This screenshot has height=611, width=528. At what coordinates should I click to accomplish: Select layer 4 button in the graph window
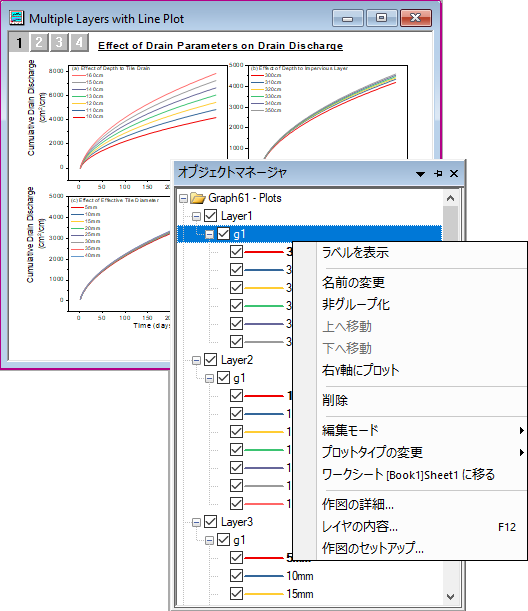coord(79,42)
